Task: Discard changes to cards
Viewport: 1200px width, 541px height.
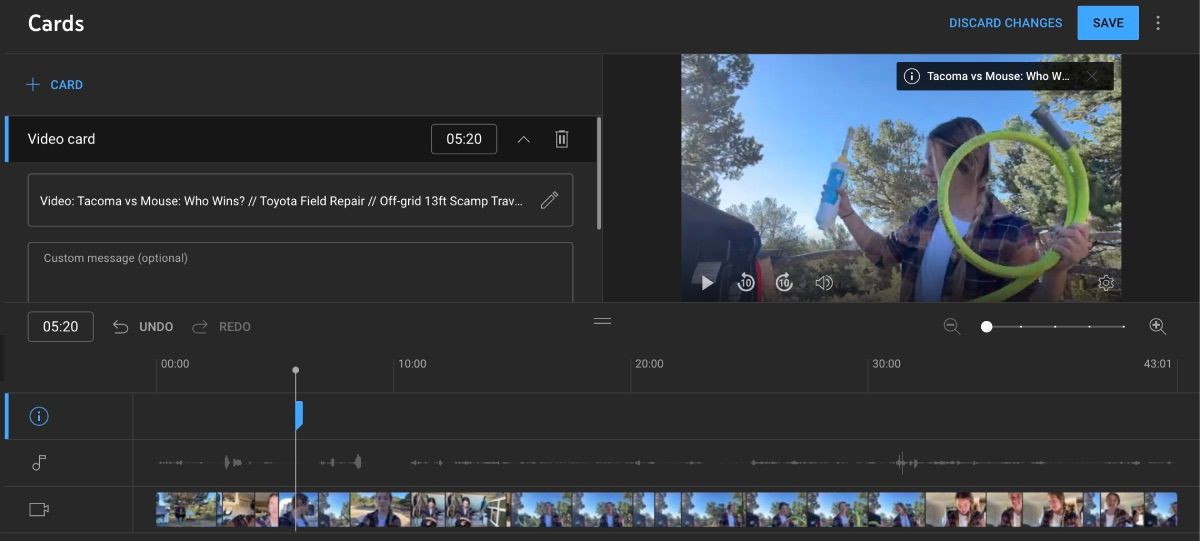Action: (1005, 23)
